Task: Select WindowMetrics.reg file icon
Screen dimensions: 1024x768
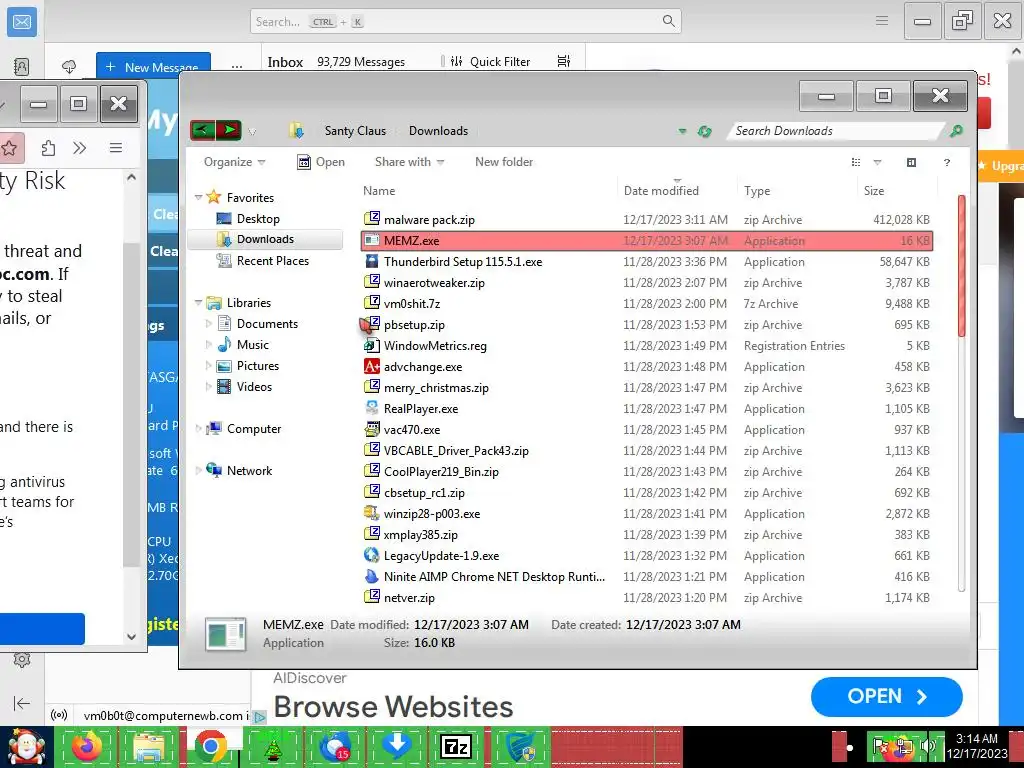Action: coord(372,345)
